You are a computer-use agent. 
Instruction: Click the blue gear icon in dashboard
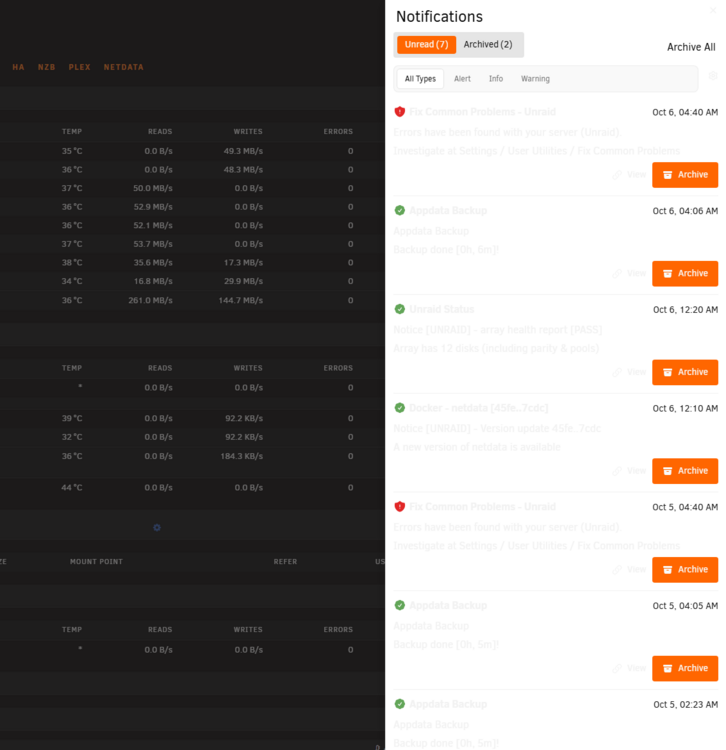pyautogui.click(x=157, y=528)
